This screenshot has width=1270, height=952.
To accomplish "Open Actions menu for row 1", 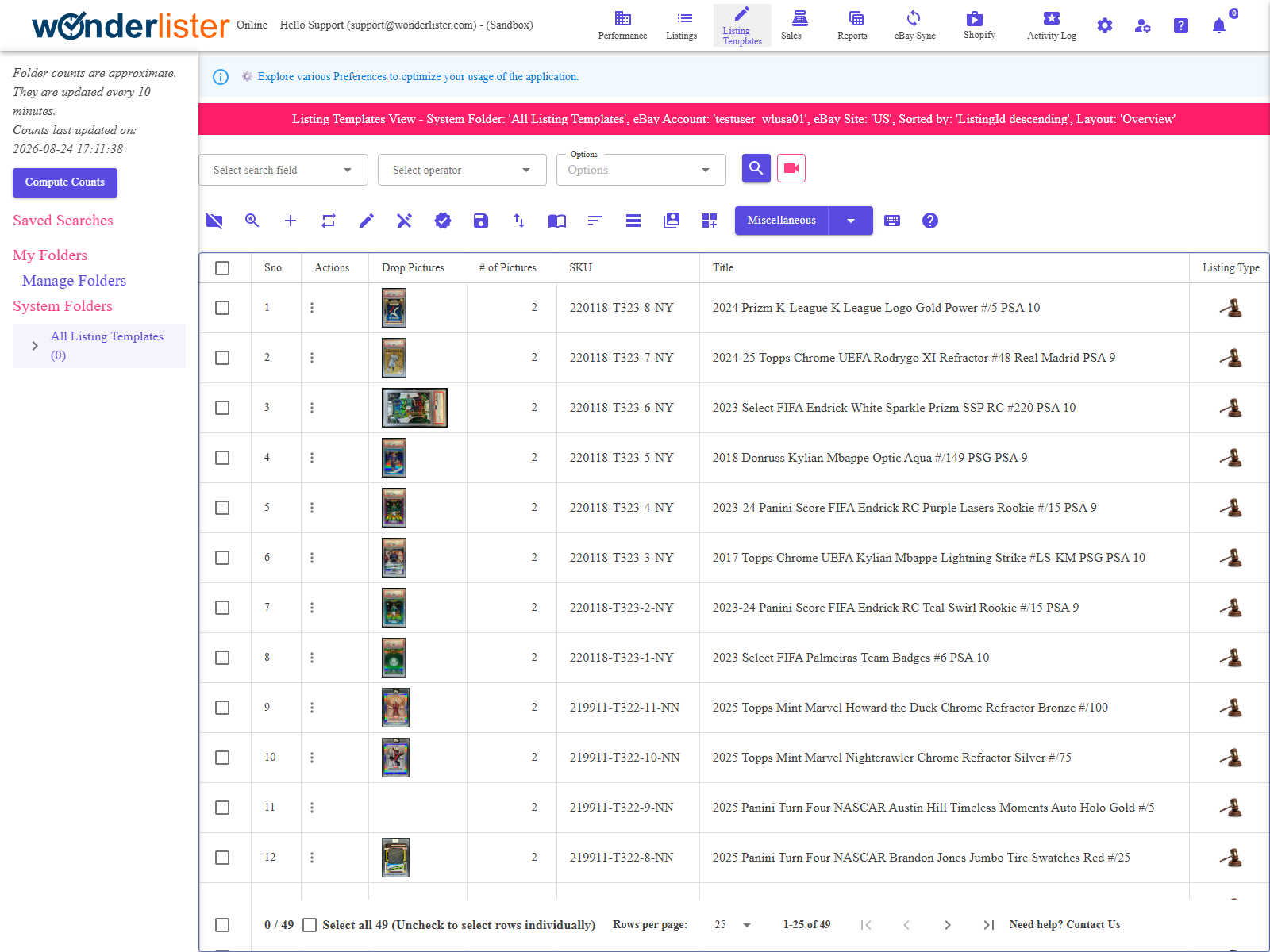I will tap(312, 308).
